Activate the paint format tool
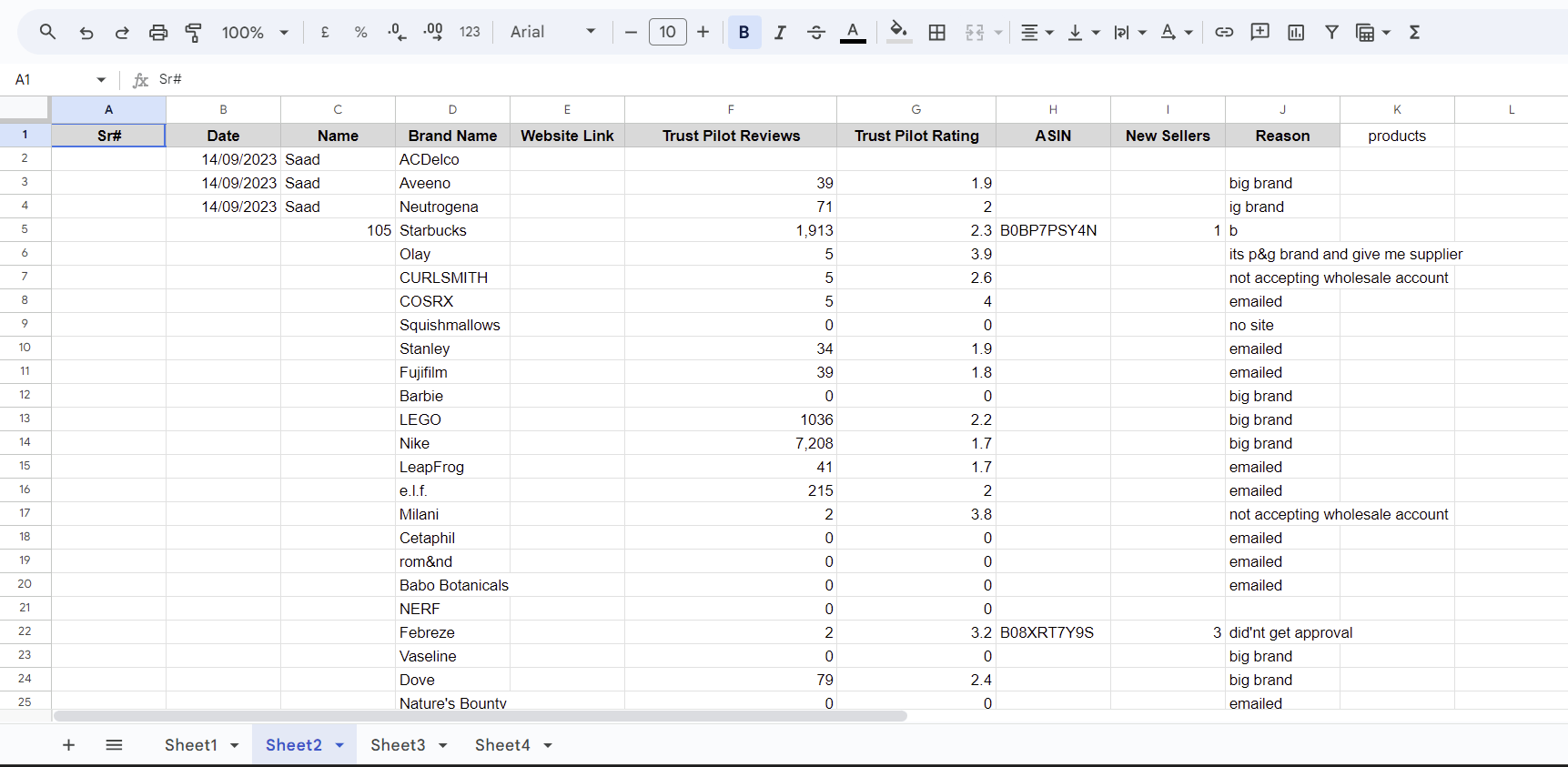 (194, 32)
